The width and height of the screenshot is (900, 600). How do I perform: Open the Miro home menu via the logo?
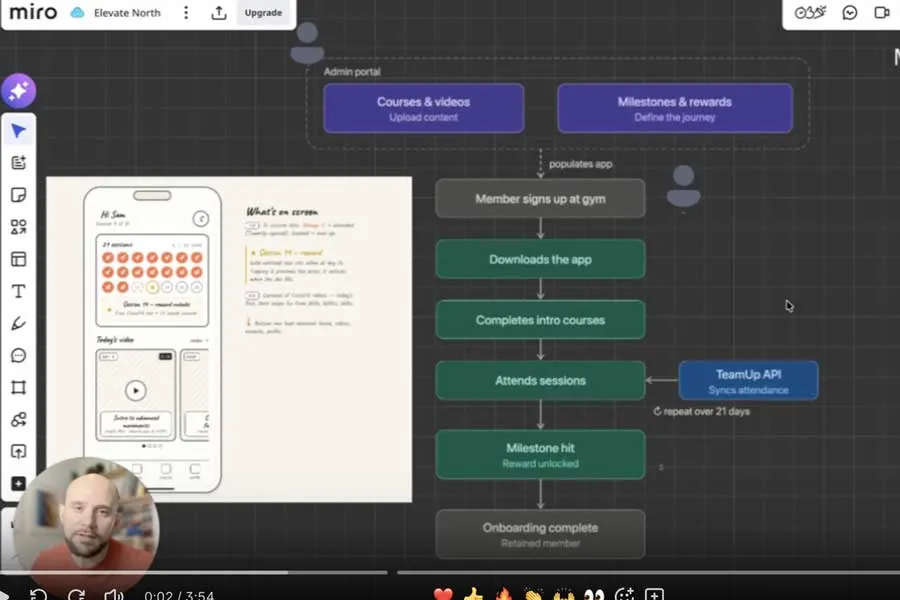pyautogui.click(x=31, y=13)
